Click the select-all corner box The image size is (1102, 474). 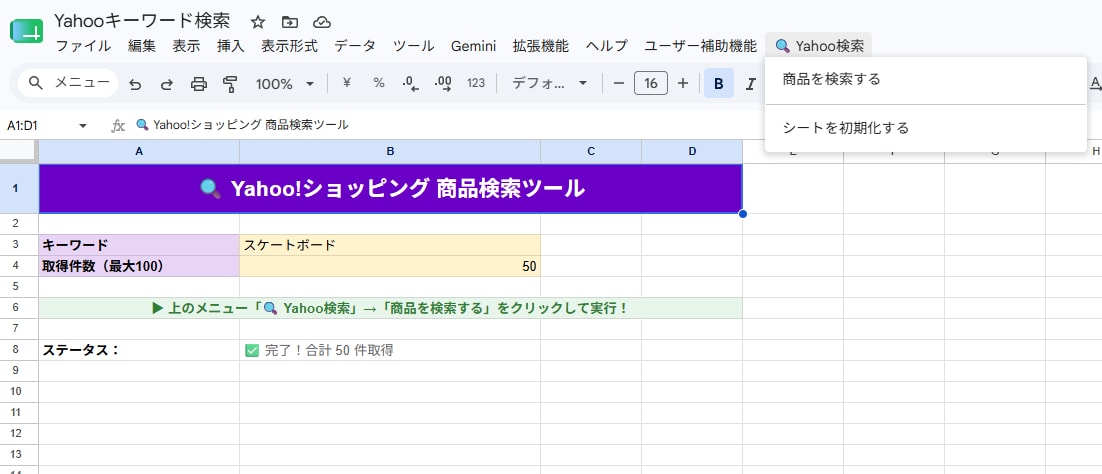point(19,151)
